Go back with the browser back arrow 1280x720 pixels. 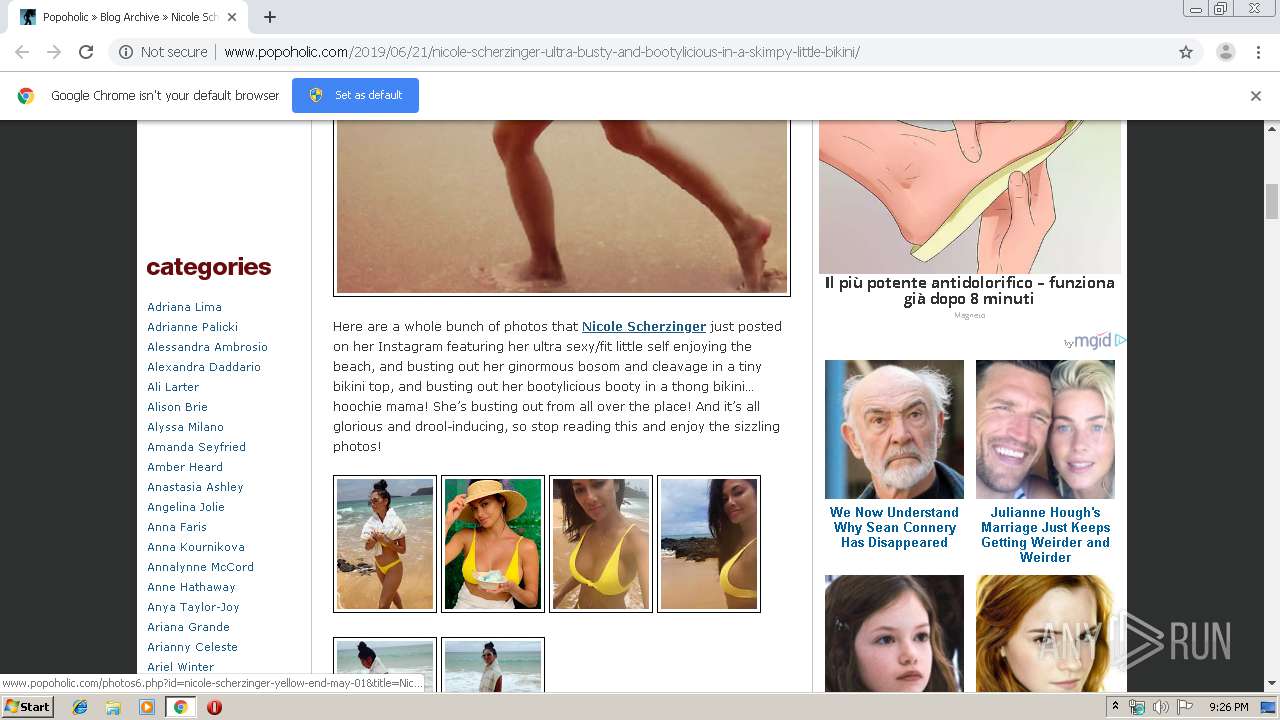(22, 52)
